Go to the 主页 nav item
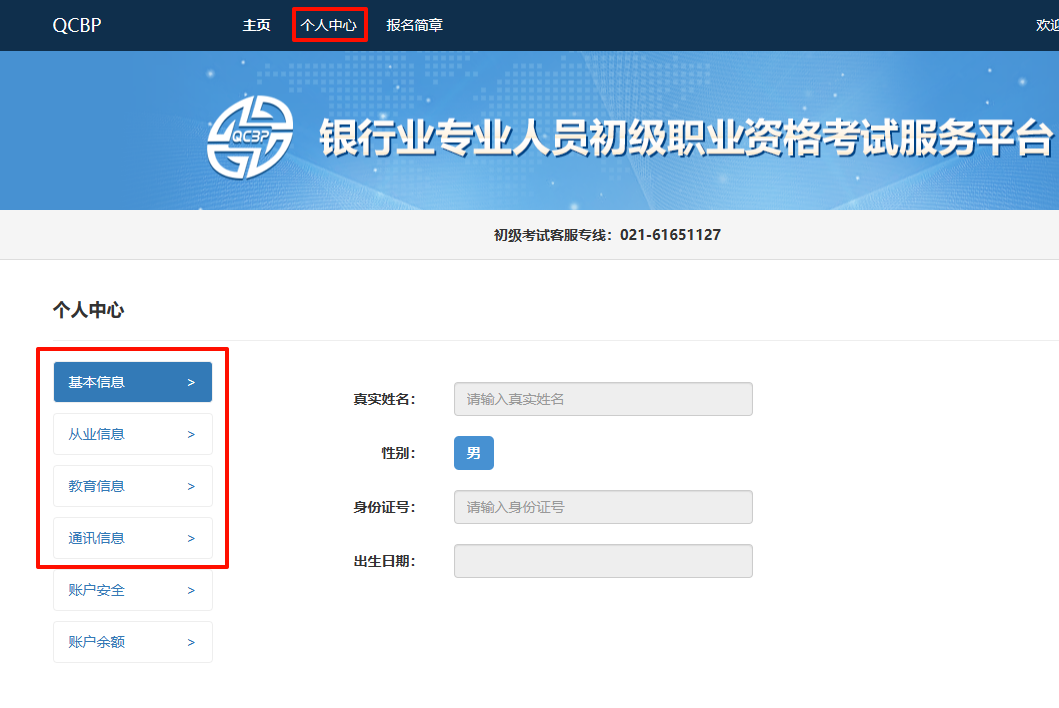 (x=257, y=25)
